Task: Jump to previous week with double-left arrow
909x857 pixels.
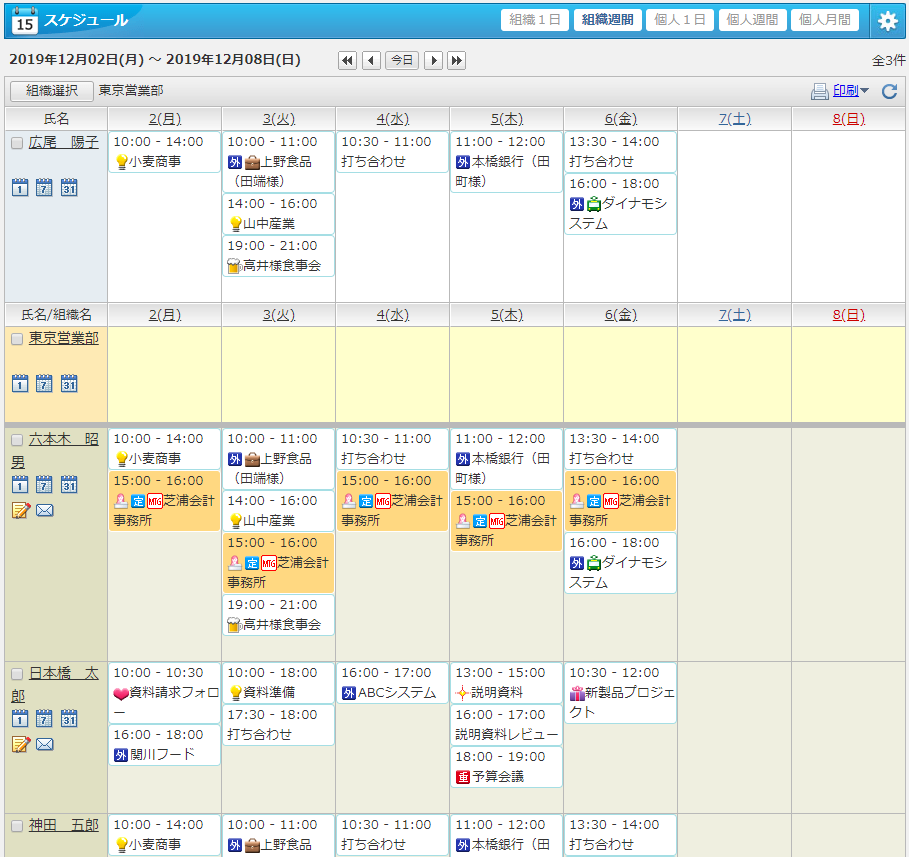Action: click(x=348, y=61)
